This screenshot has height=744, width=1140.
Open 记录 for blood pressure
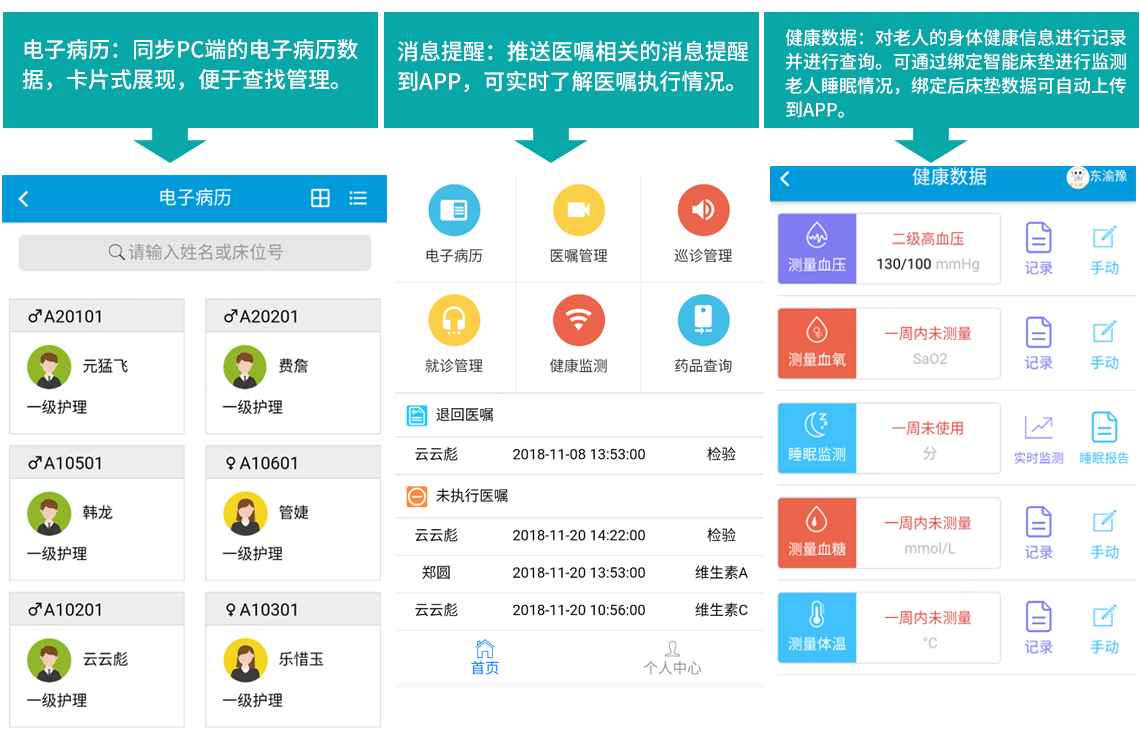[1039, 248]
